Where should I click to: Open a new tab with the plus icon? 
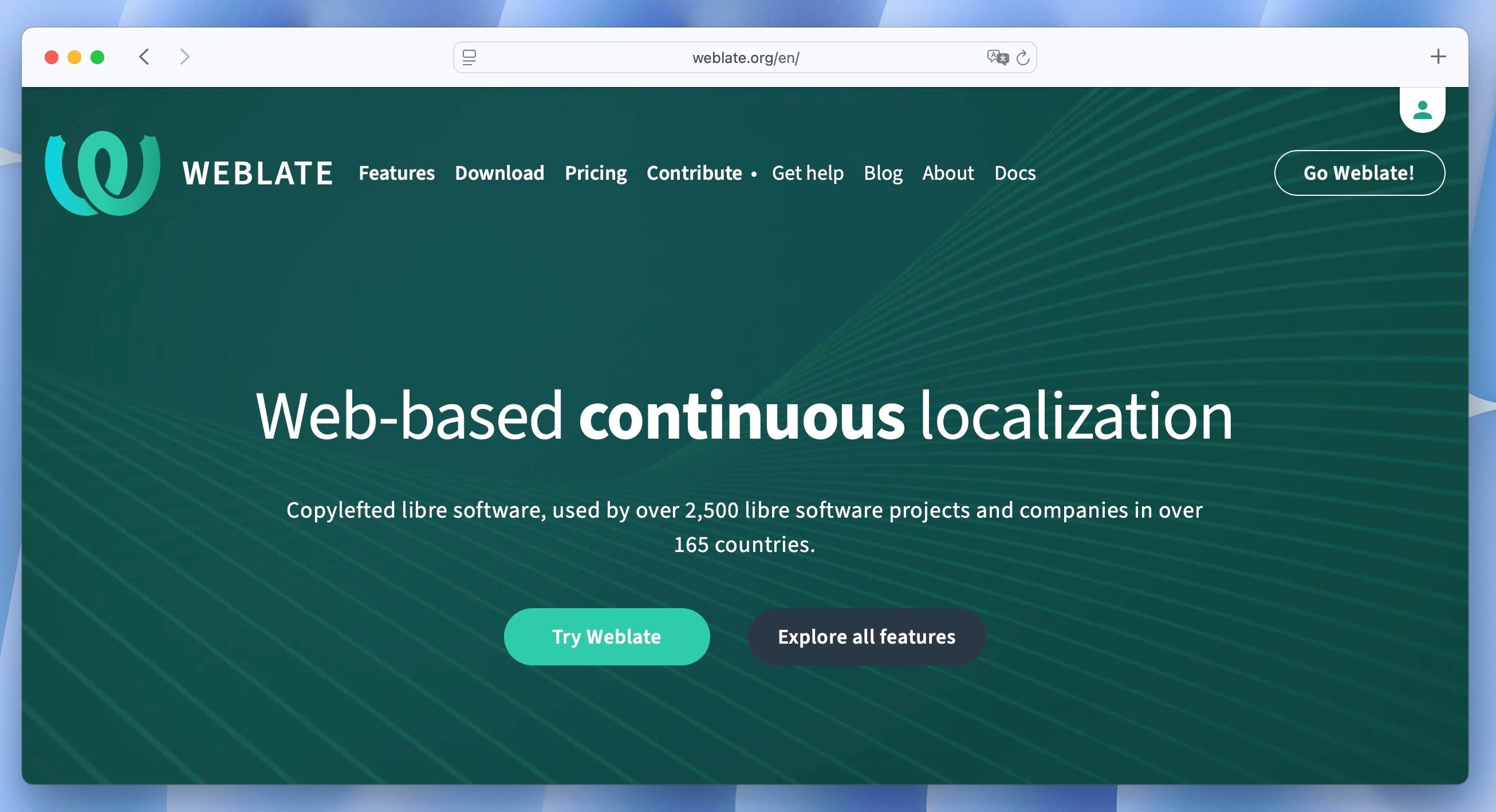tap(1438, 56)
